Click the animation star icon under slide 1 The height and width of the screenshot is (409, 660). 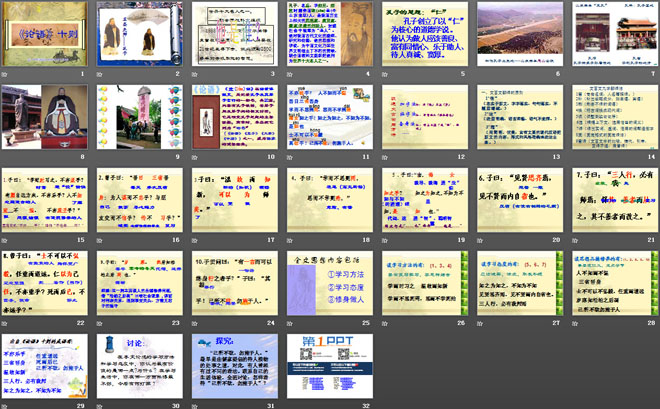click(7, 74)
